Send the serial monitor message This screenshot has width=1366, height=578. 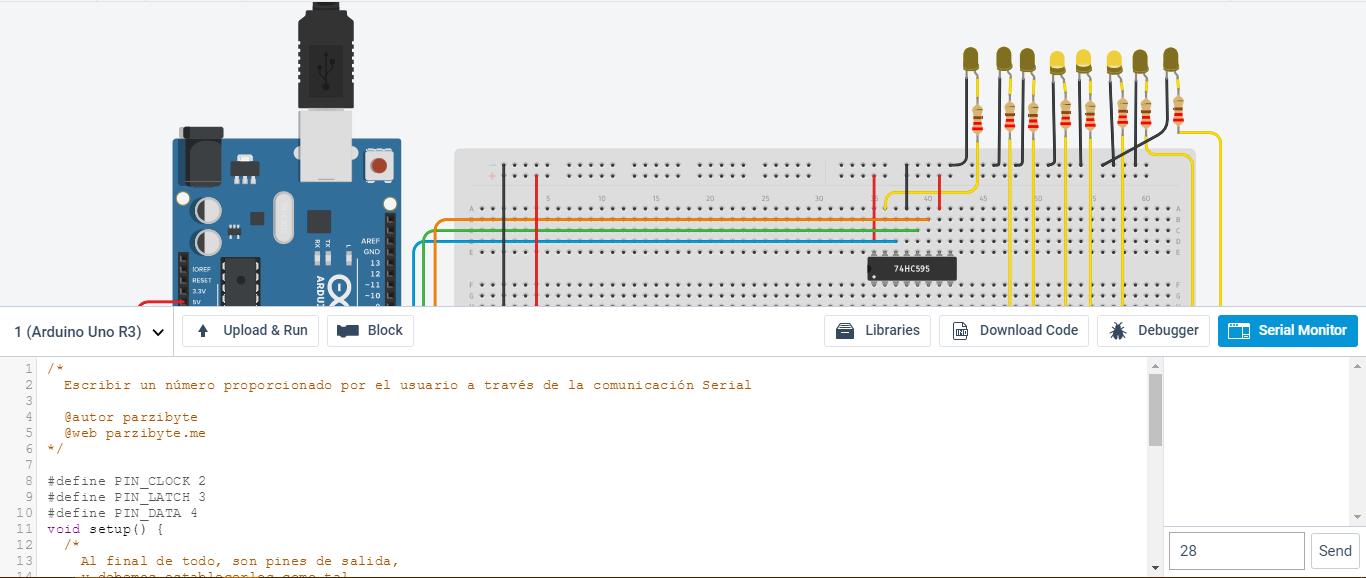click(1335, 551)
